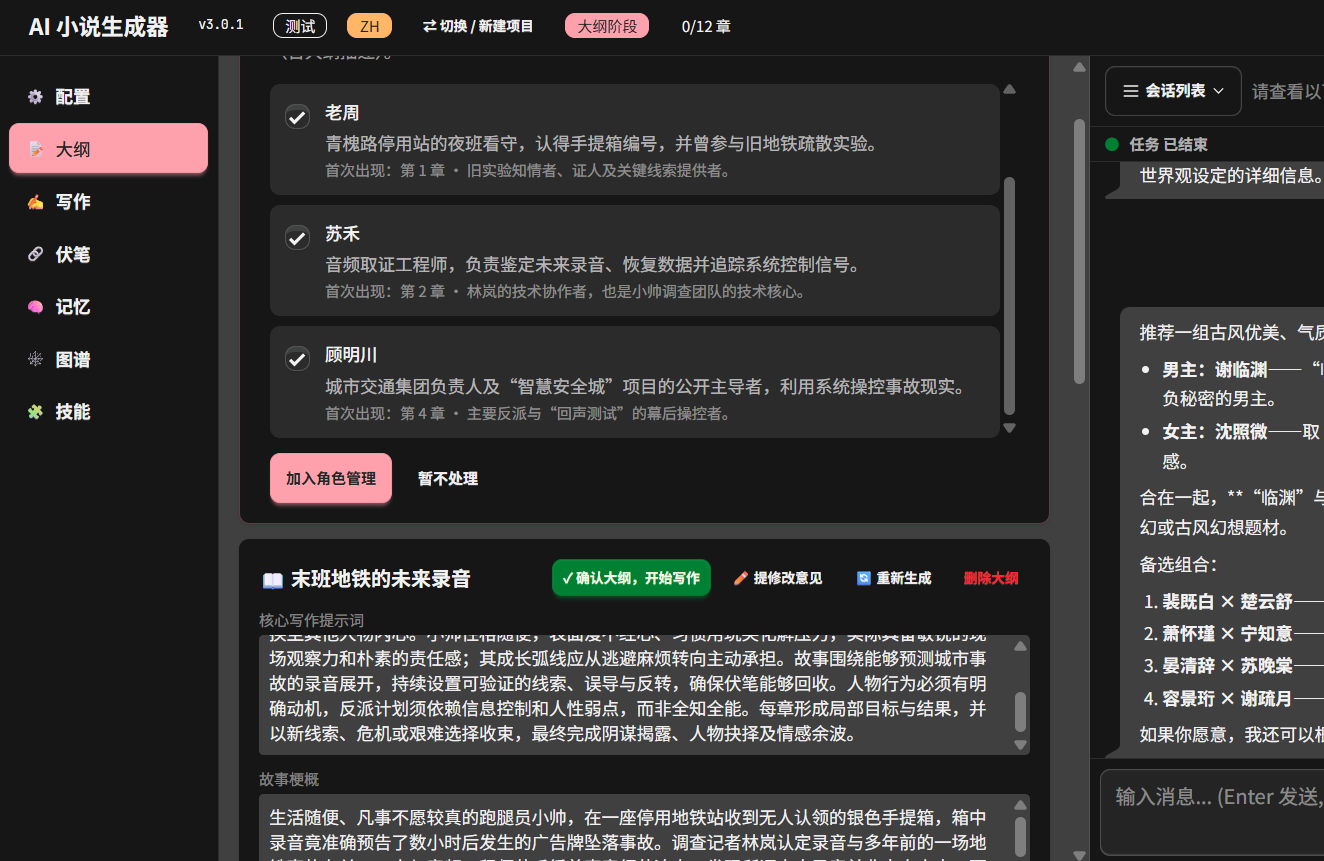Uncheck the 苏禾 character checkbox
This screenshot has width=1324, height=861.
(x=297, y=238)
